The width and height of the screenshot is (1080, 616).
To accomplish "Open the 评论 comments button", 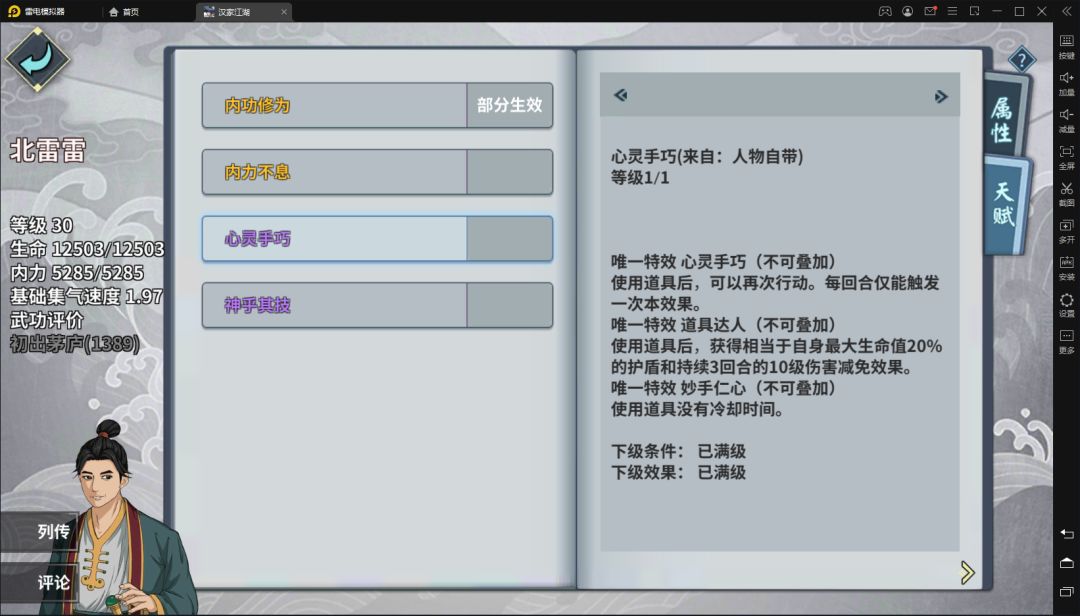I will tap(41, 583).
